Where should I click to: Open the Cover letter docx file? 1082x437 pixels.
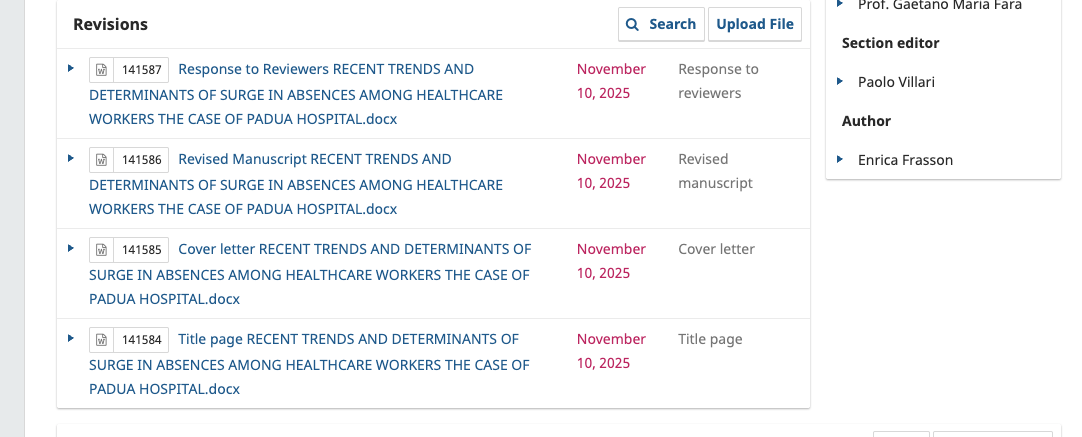tap(310, 274)
